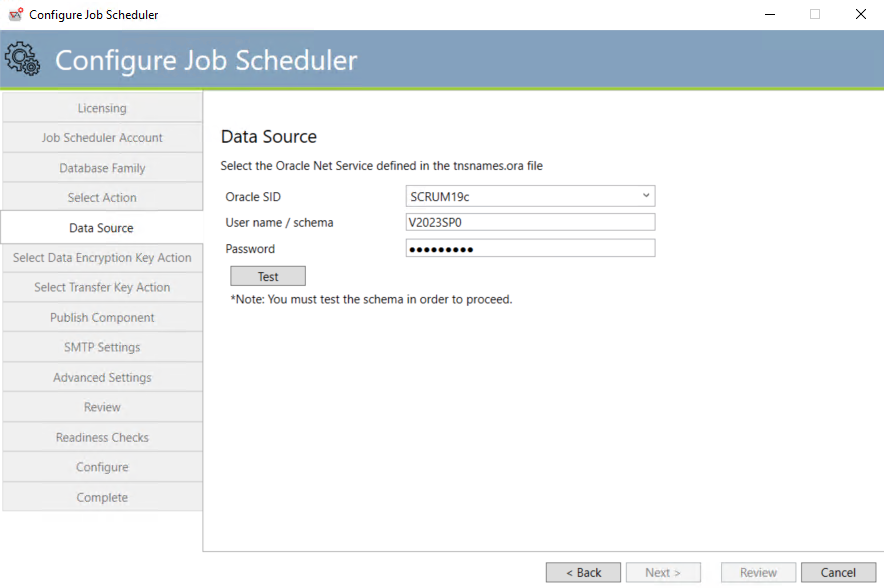The height and width of the screenshot is (588, 884).
Task: Select the Job Scheduler Account step
Action: coord(102,138)
